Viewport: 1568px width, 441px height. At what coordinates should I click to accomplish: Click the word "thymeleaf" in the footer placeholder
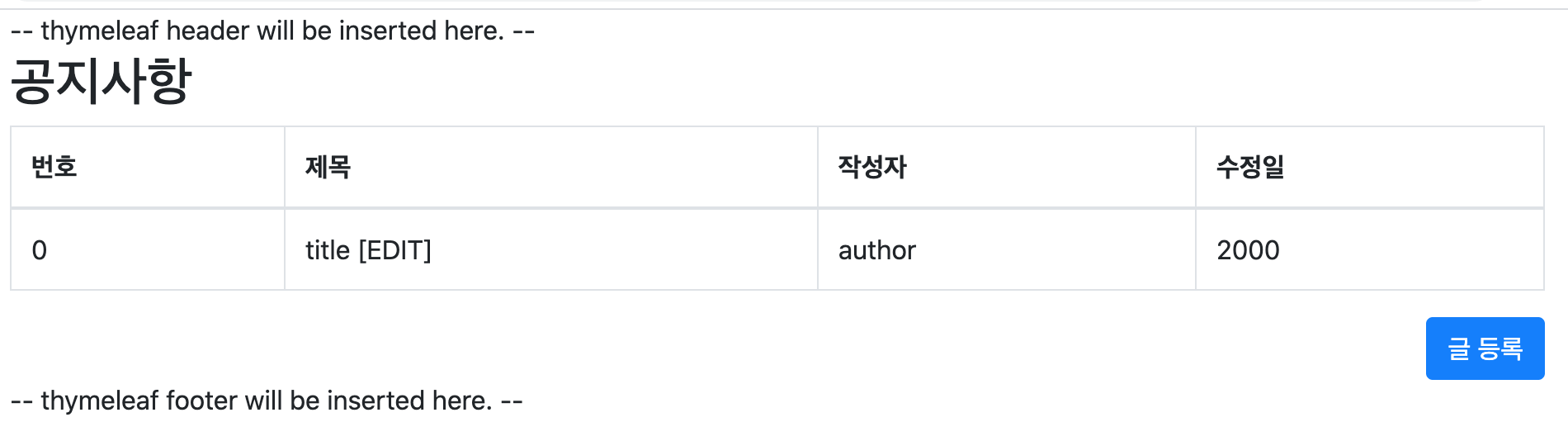tap(100, 401)
